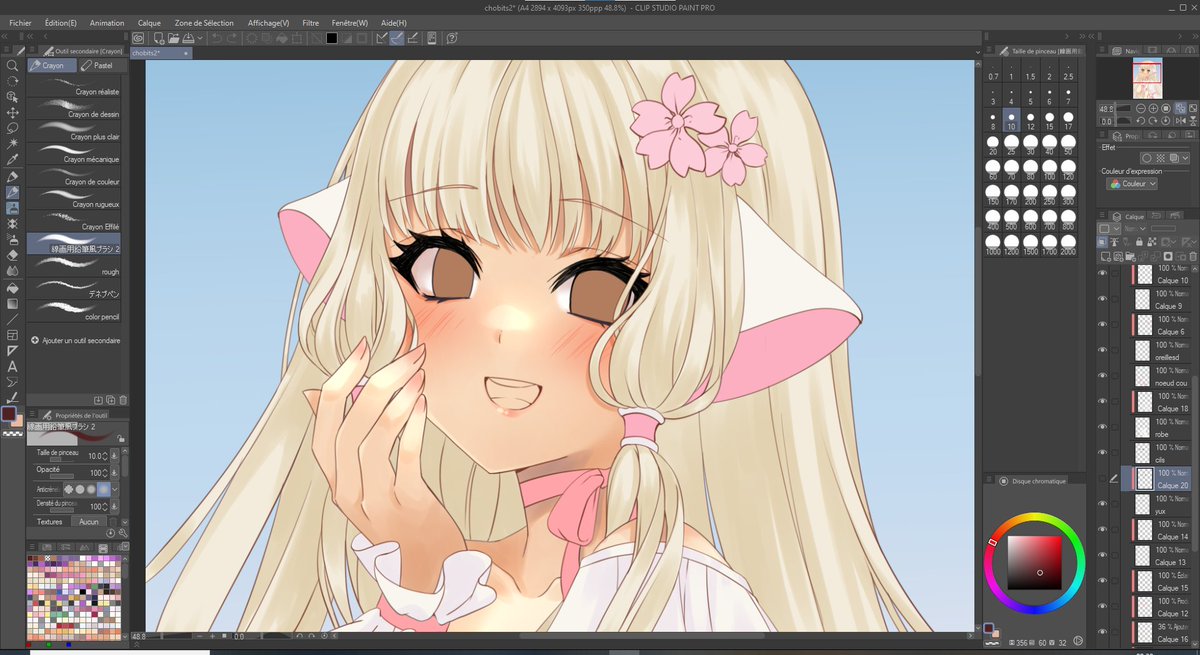Hide the Calque 18 layer

pyautogui.click(x=1104, y=402)
